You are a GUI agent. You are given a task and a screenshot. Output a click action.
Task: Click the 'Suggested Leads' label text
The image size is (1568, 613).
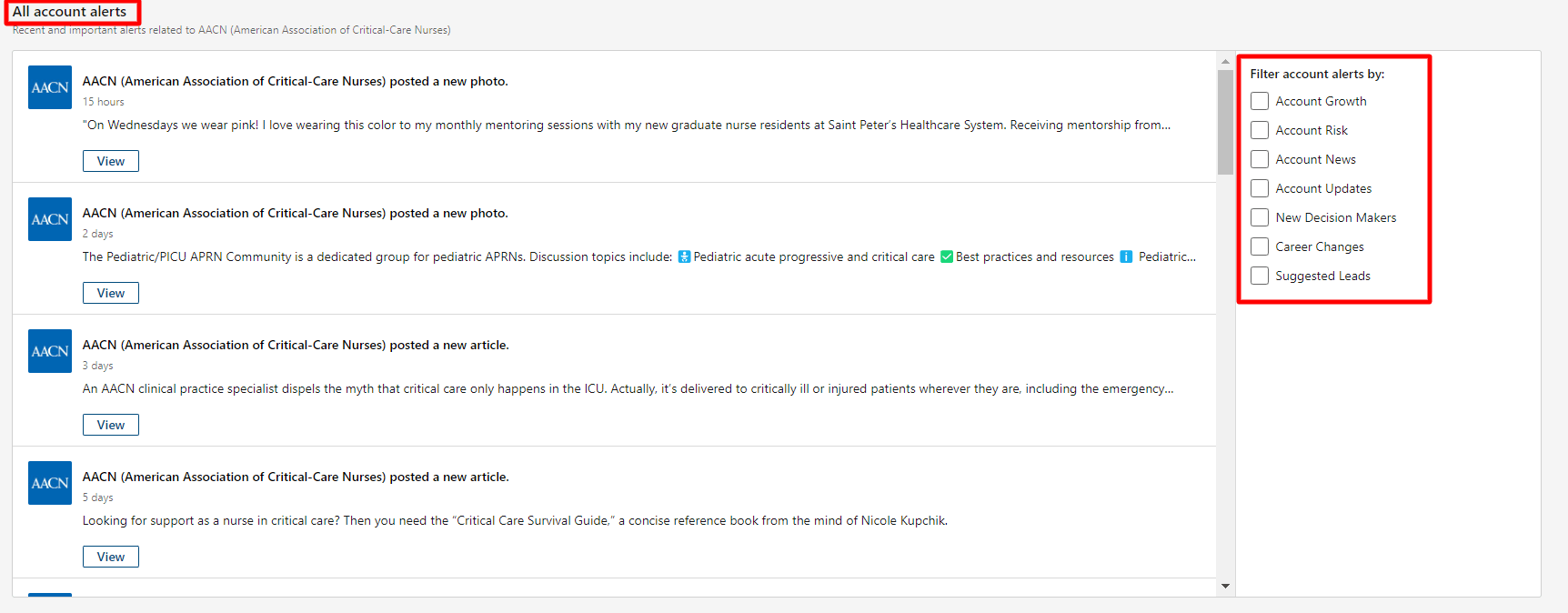1322,276
